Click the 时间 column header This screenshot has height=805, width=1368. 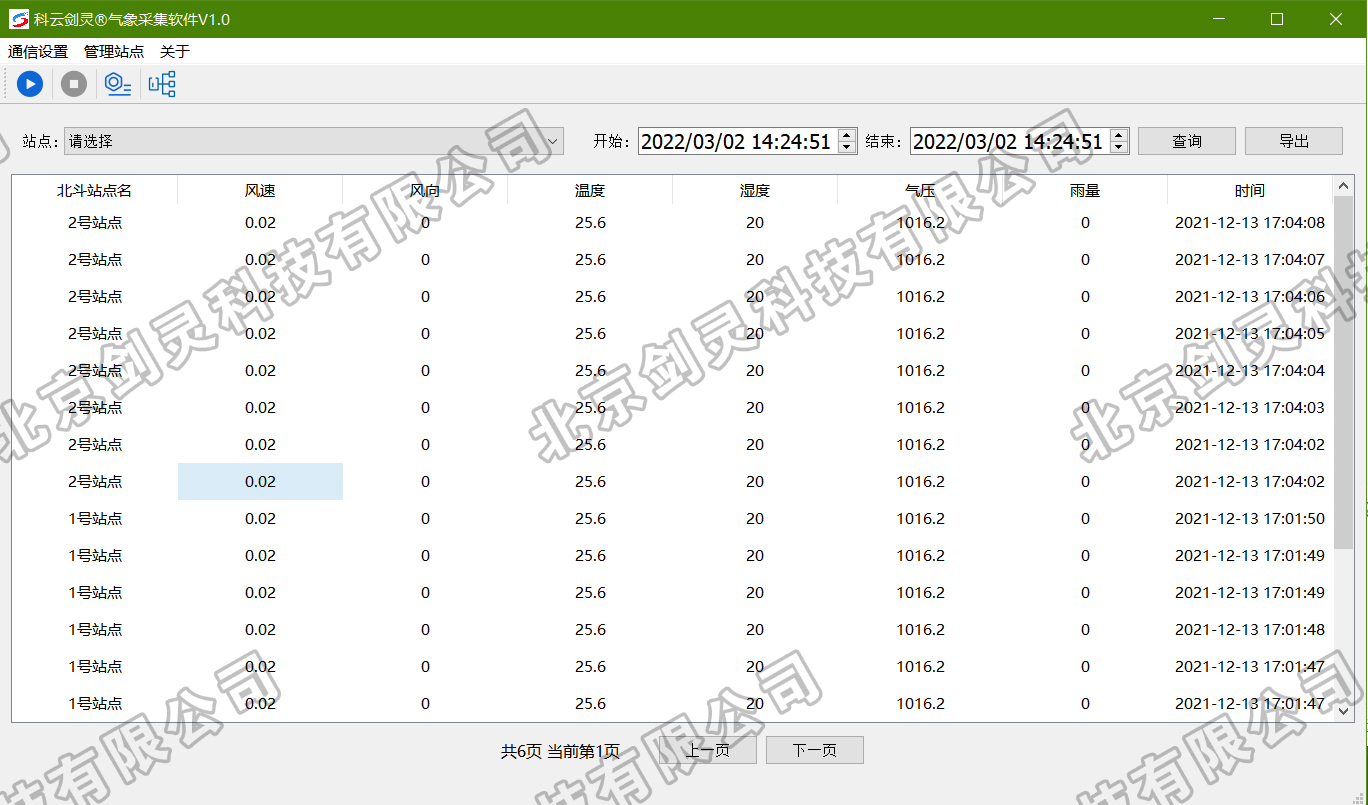(x=1250, y=190)
